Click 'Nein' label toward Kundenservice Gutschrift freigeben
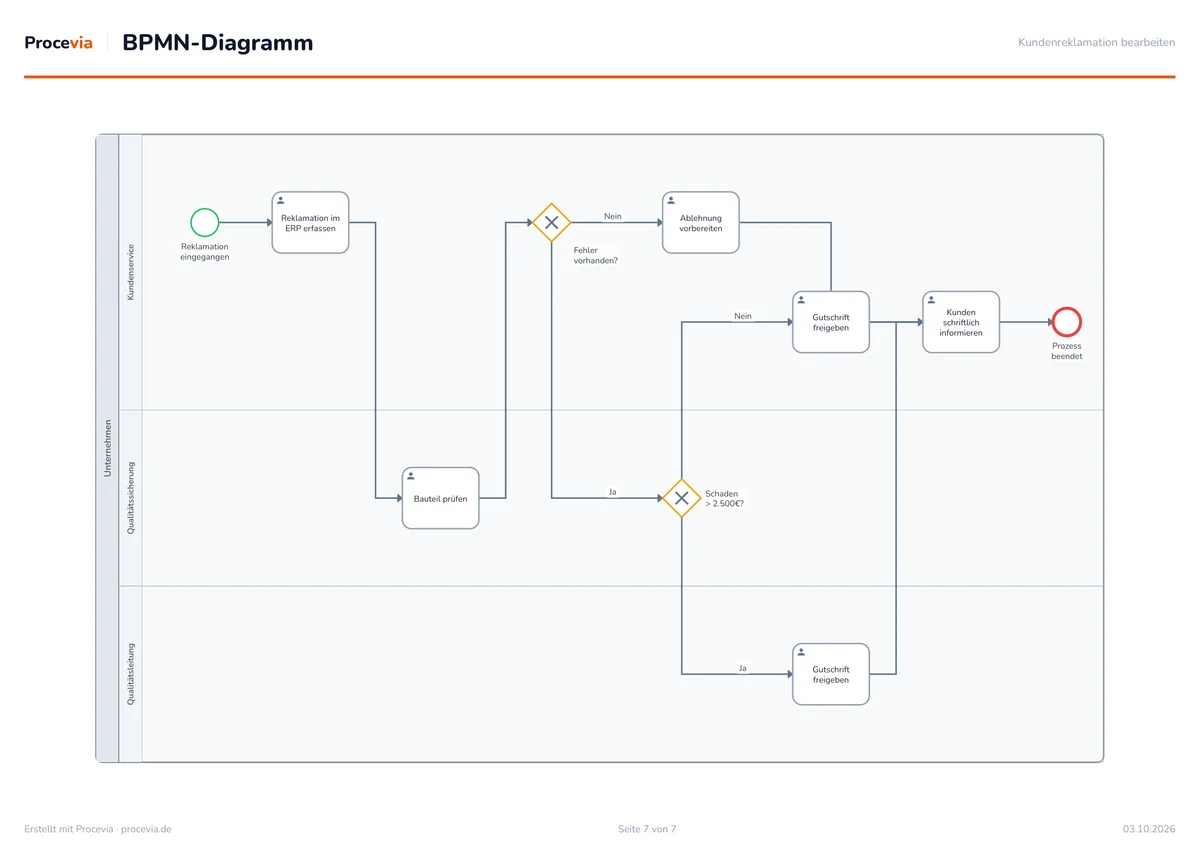1200x848 pixels. click(743, 316)
